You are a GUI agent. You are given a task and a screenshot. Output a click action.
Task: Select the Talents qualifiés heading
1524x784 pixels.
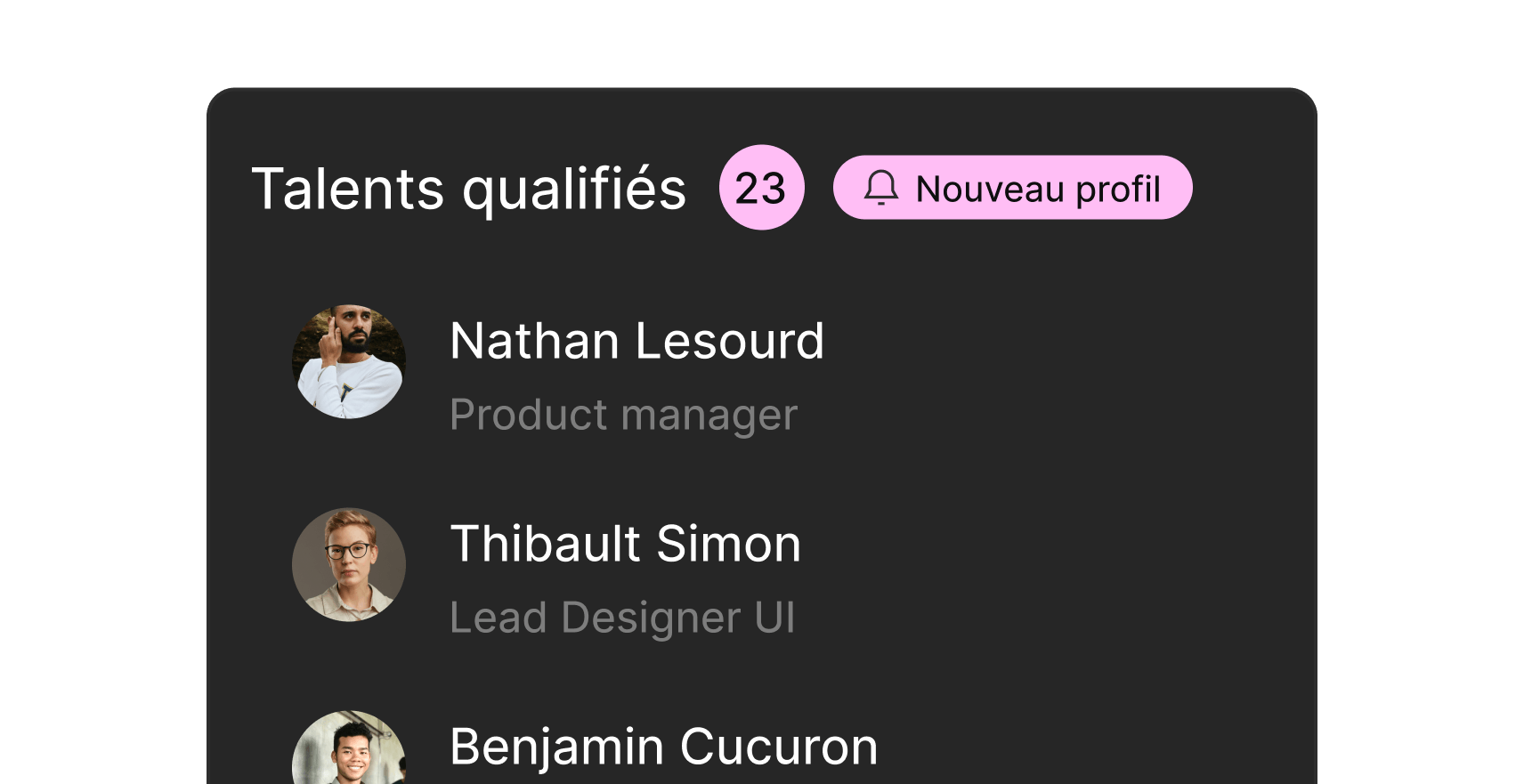469,189
